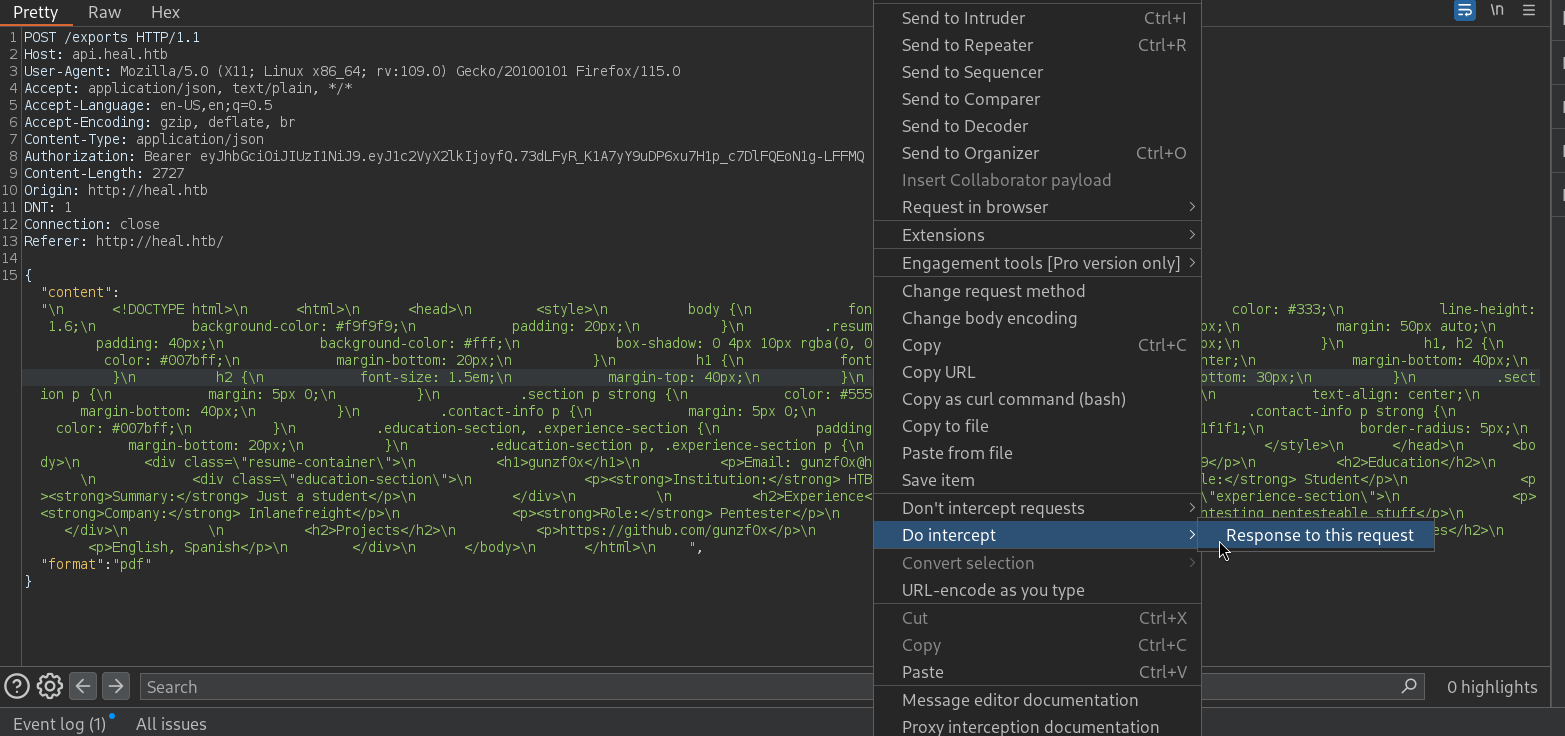Switch to the Raw tab
Screen dimensions: 1565x736
(104, 12)
